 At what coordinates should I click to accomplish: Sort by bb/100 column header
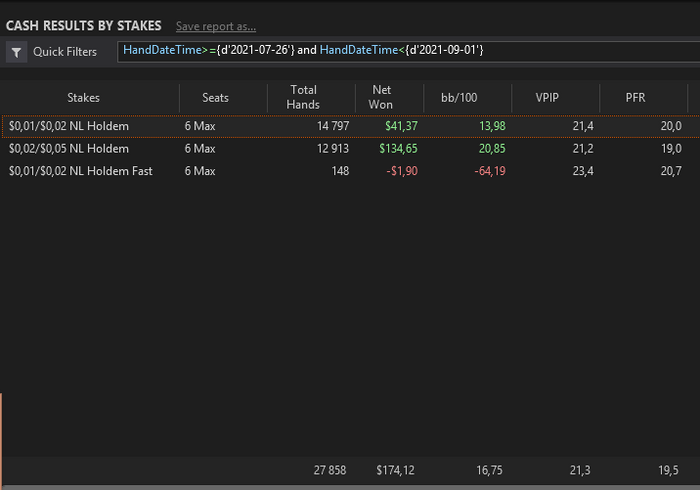(x=459, y=98)
